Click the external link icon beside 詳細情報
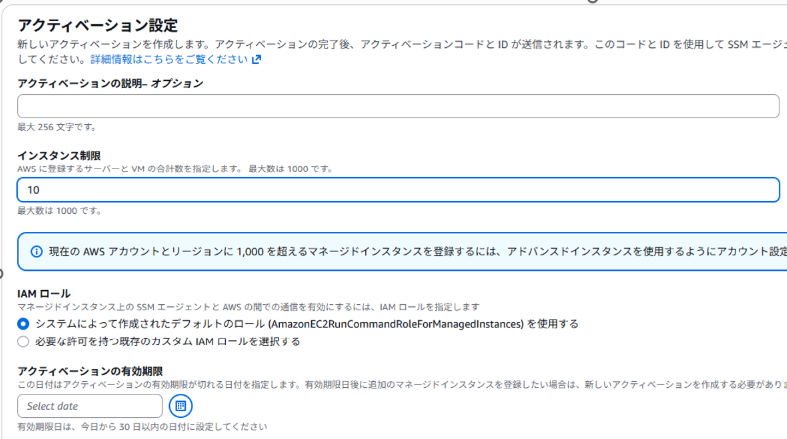 (256, 59)
